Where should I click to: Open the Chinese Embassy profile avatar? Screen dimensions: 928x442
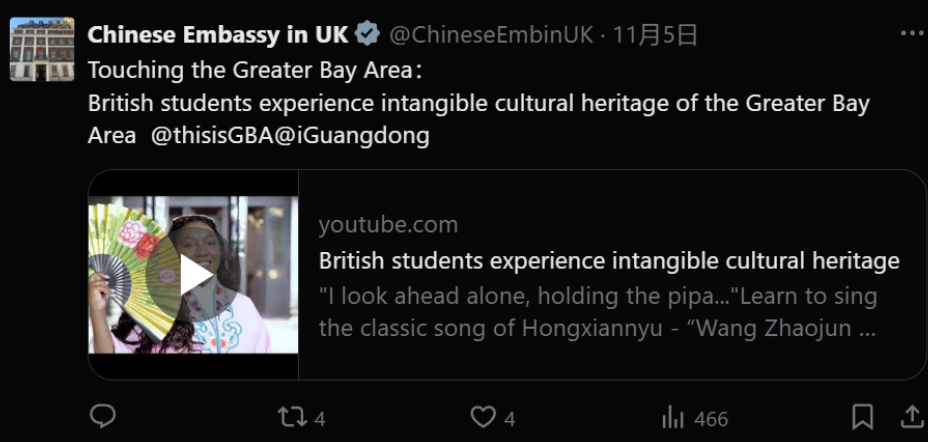(42, 48)
